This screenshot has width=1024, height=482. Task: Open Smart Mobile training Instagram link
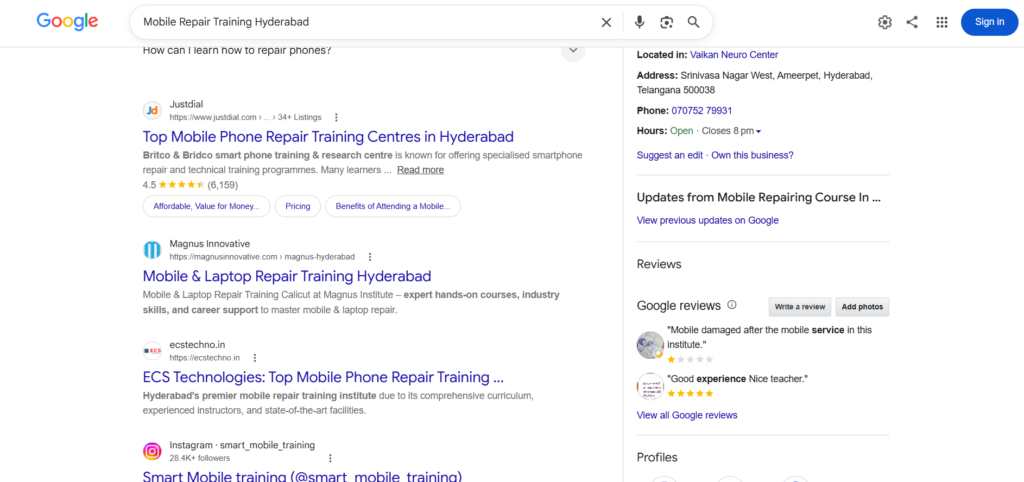pos(302,476)
